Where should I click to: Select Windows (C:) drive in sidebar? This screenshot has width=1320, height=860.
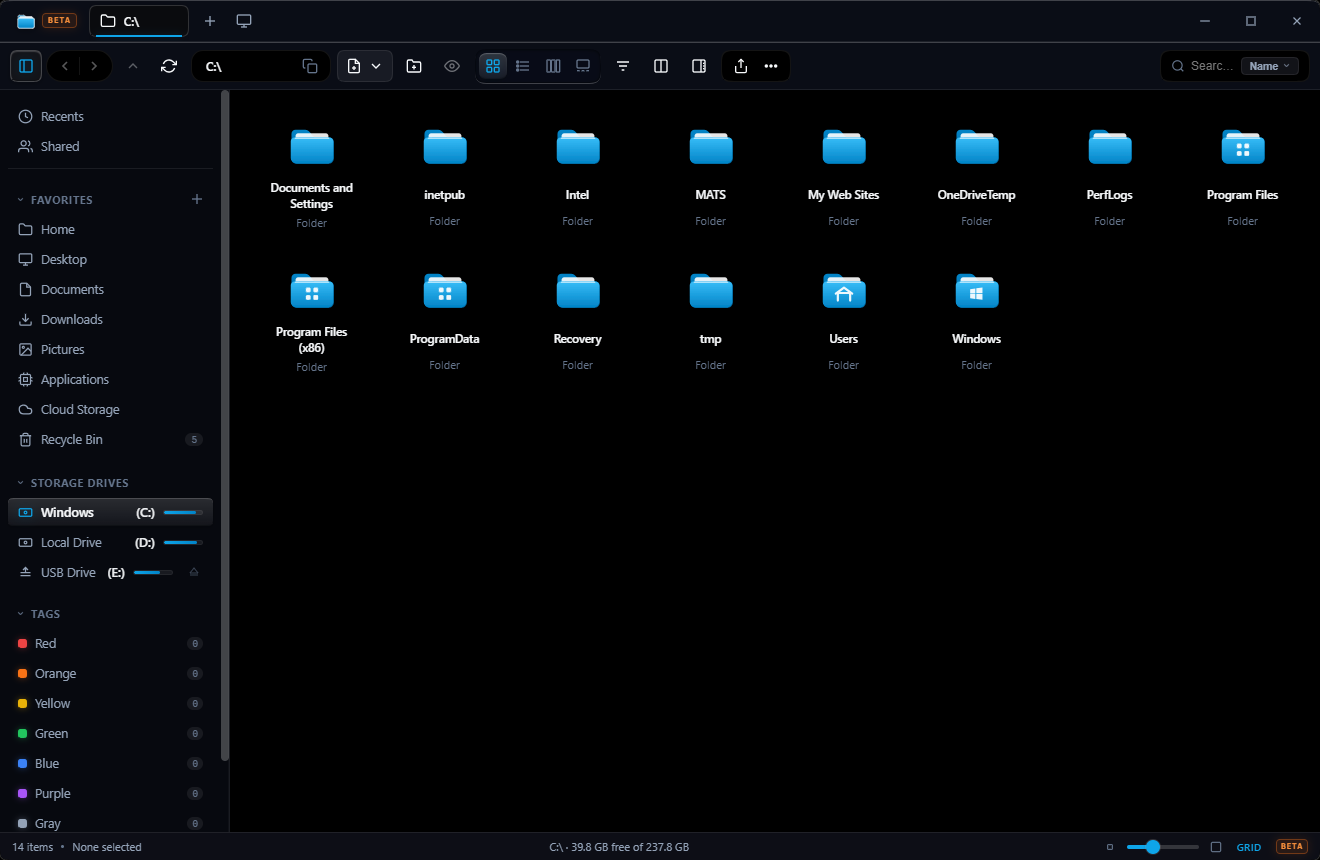[x=110, y=512]
